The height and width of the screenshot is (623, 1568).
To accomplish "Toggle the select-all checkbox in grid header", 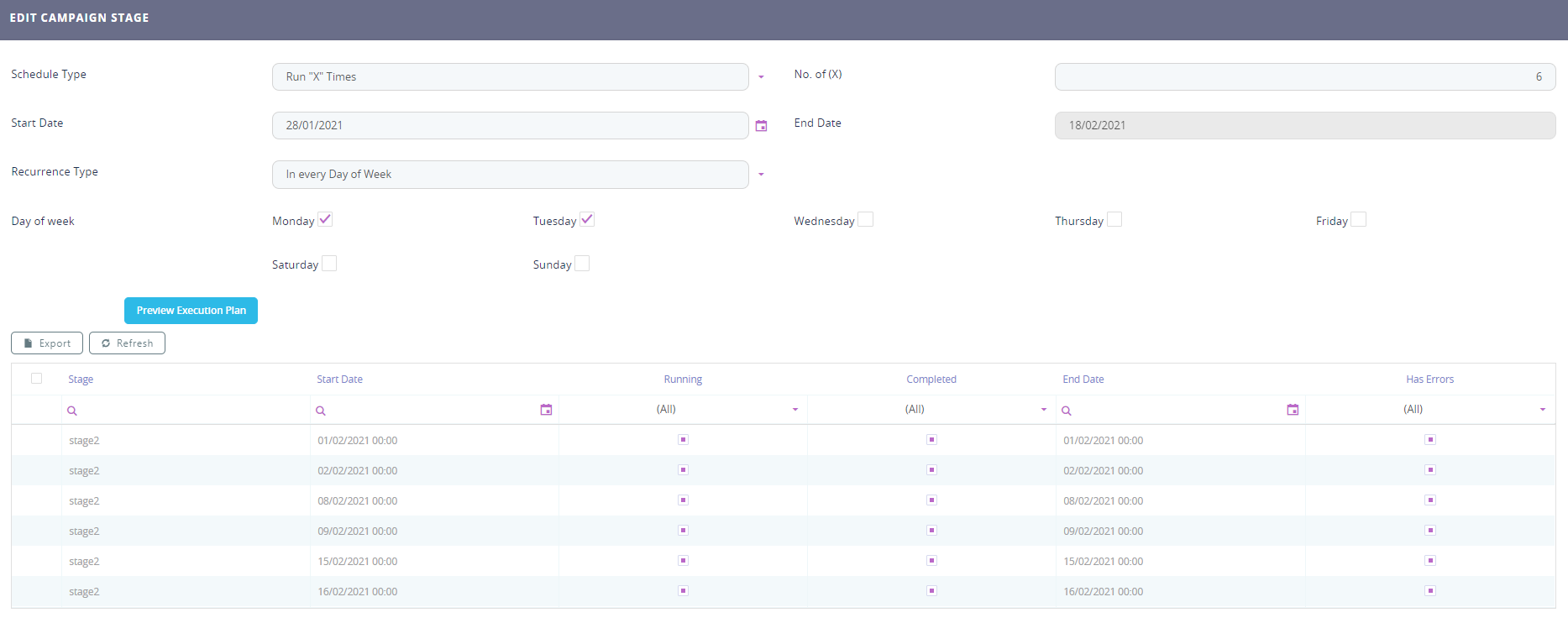I will [x=36, y=379].
